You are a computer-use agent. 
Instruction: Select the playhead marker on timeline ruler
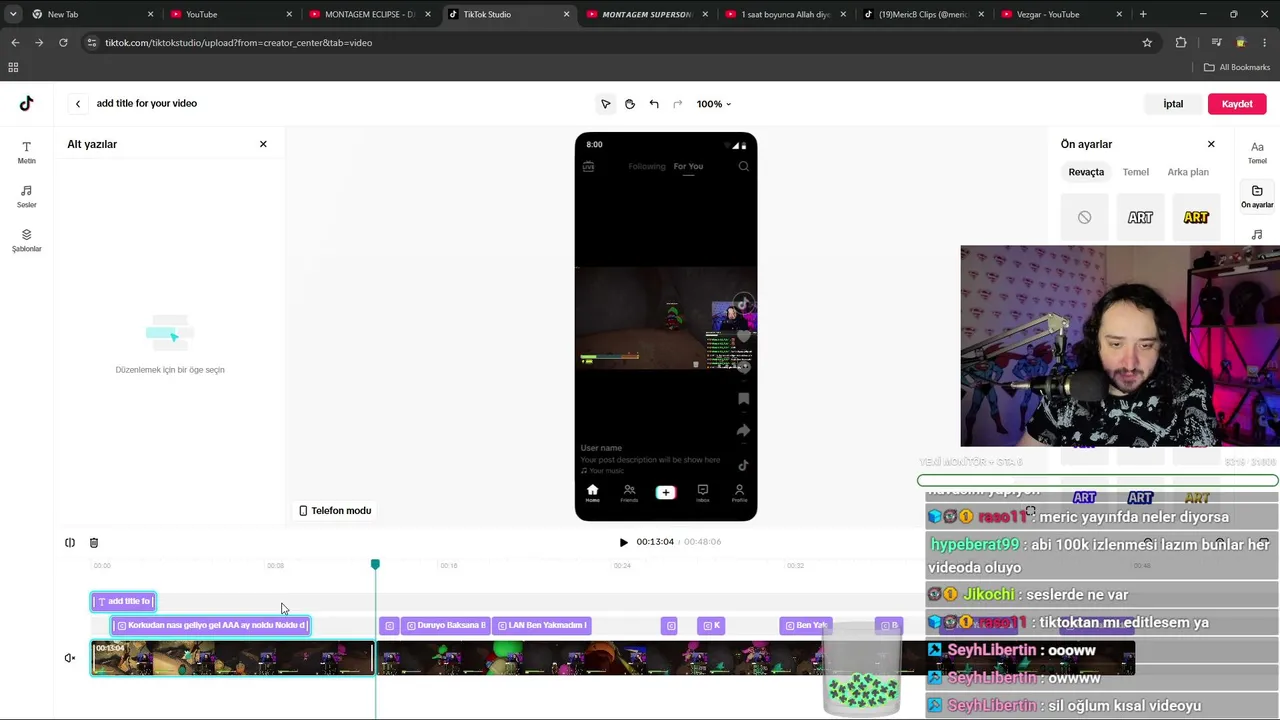[x=375, y=565]
